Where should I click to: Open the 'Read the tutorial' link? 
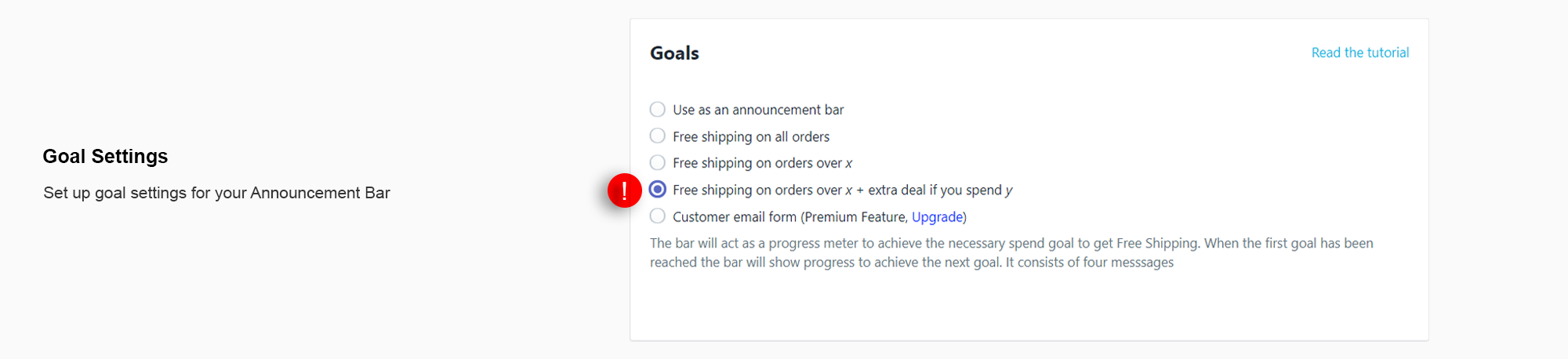pyautogui.click(x=1359, y=53)
